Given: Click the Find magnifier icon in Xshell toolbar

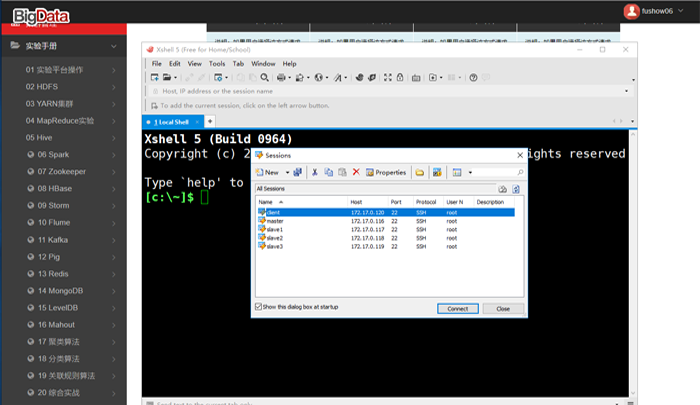Looking at the screenshot, I should tap(265, 77).
